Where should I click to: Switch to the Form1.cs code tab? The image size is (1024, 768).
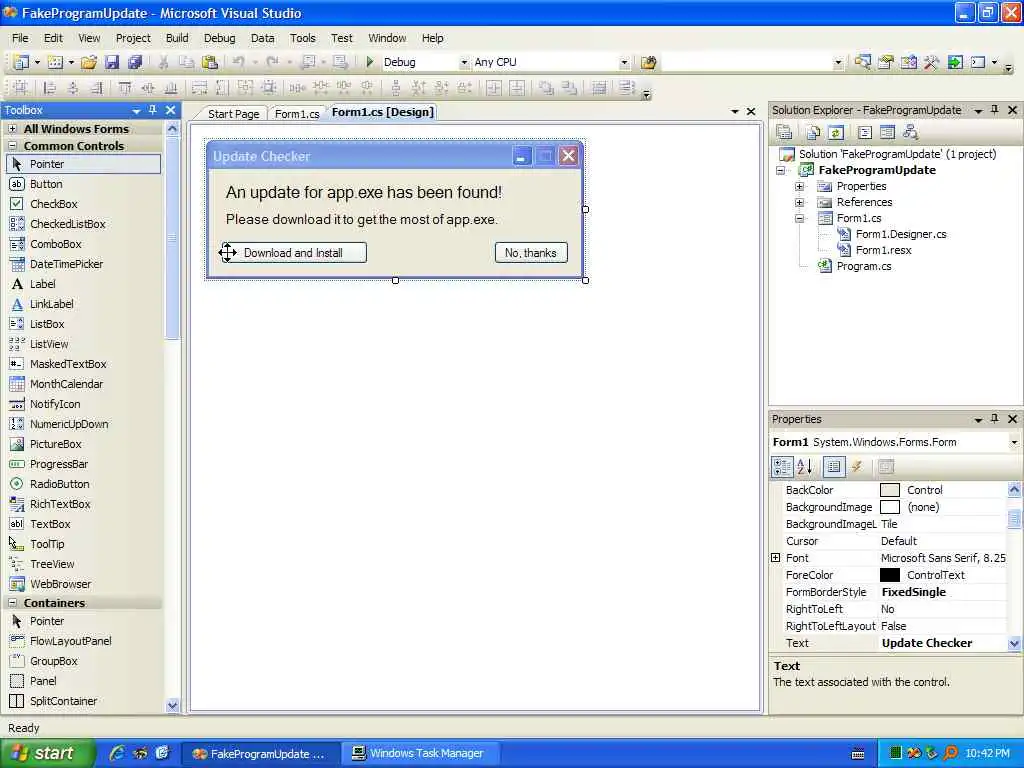tap(296, 114)
